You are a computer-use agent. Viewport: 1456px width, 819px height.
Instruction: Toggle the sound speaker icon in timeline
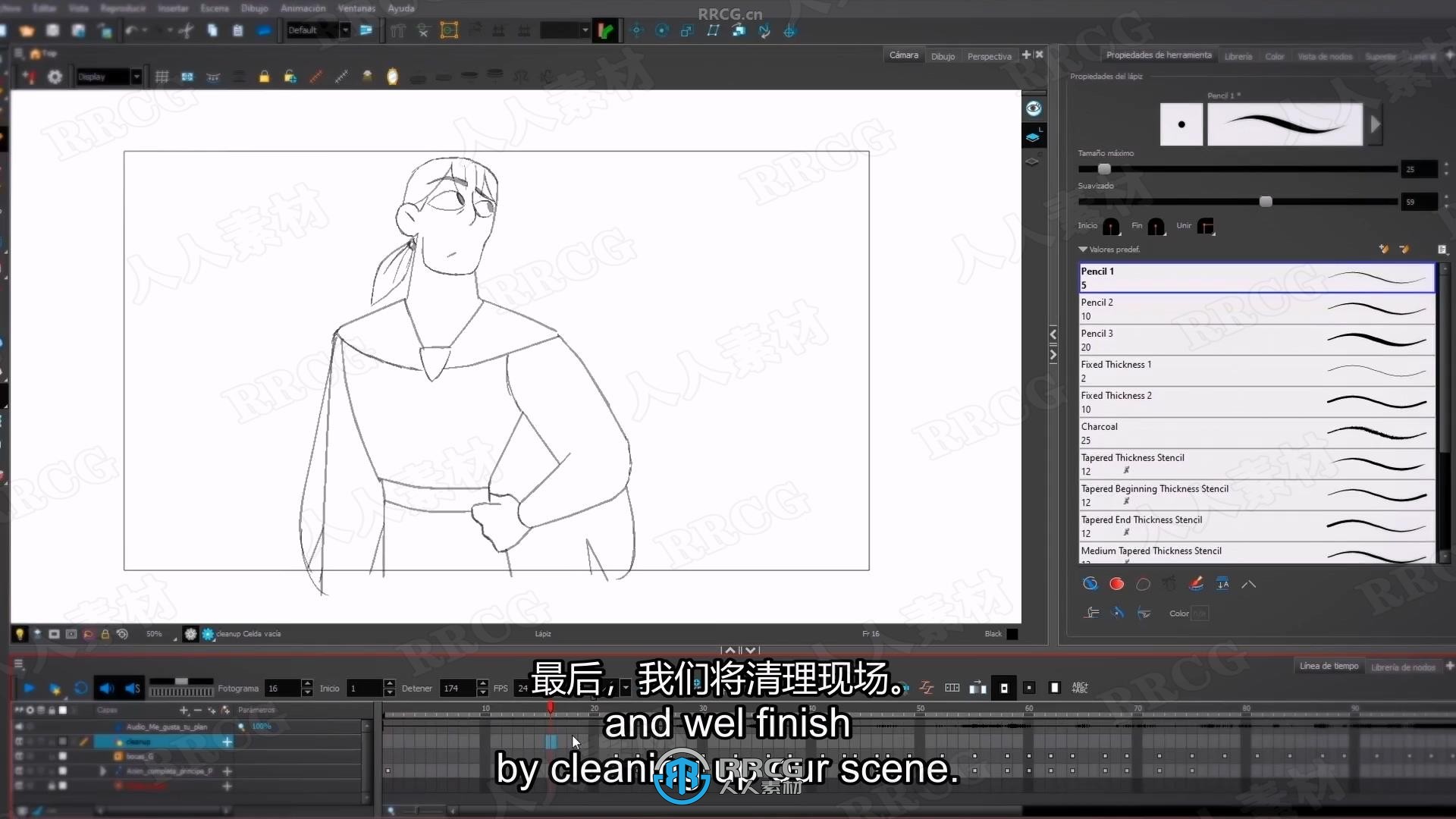[x=106, y=688]
